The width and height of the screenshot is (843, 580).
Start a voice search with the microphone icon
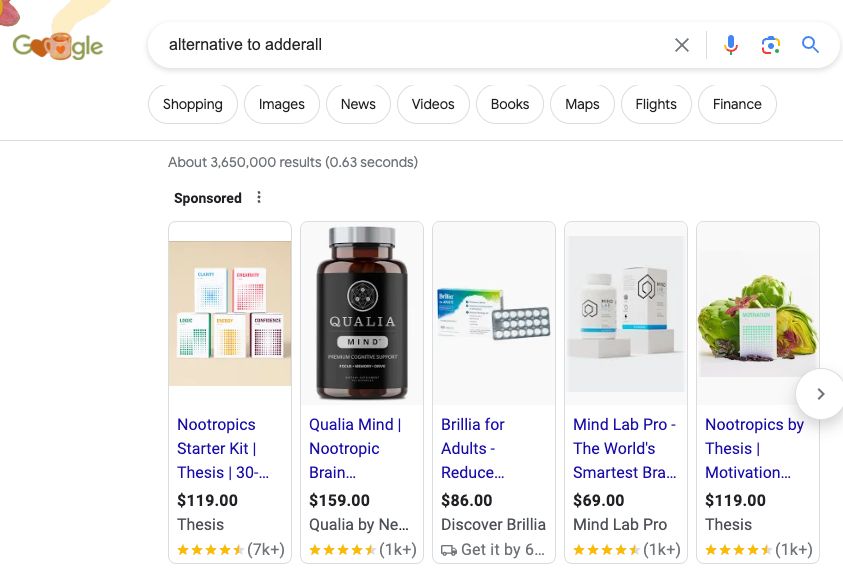(731, 45)
